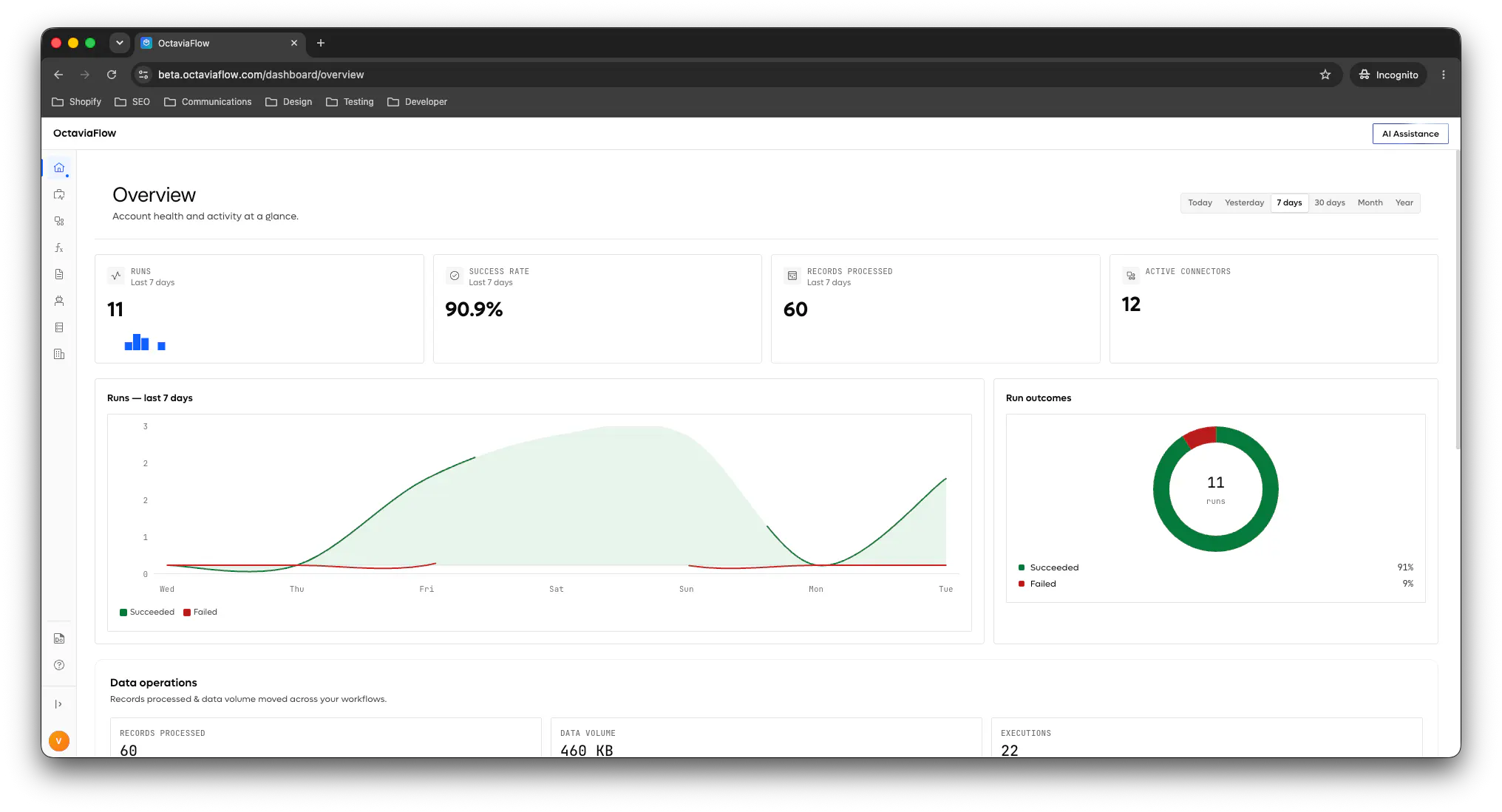Screen dimensions: 1502x812
Task: Open the table rows icon in sidebar
Action: [59, 327]
